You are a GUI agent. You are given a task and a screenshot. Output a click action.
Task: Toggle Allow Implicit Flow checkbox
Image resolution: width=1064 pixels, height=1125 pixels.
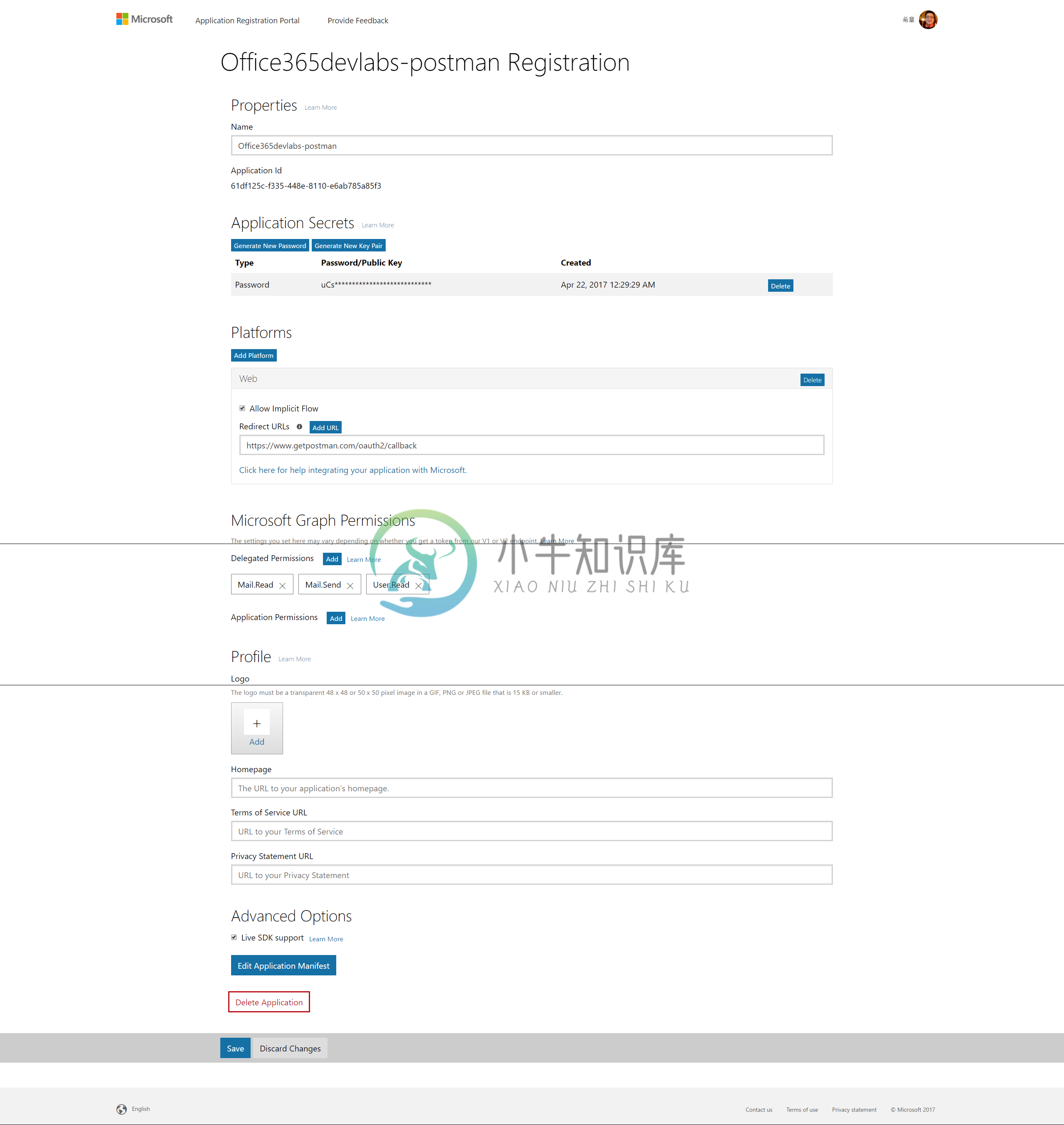pos(242,408)
